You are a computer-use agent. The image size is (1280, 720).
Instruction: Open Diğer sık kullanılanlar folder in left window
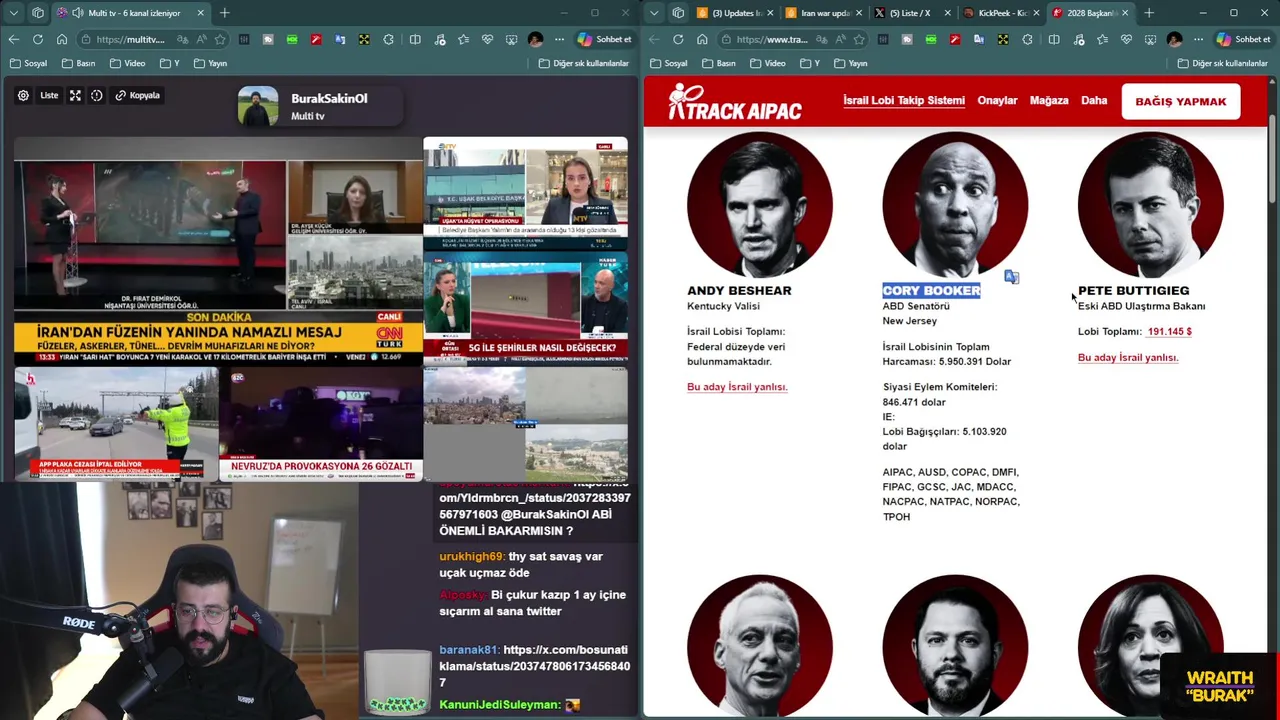(584, 63)
